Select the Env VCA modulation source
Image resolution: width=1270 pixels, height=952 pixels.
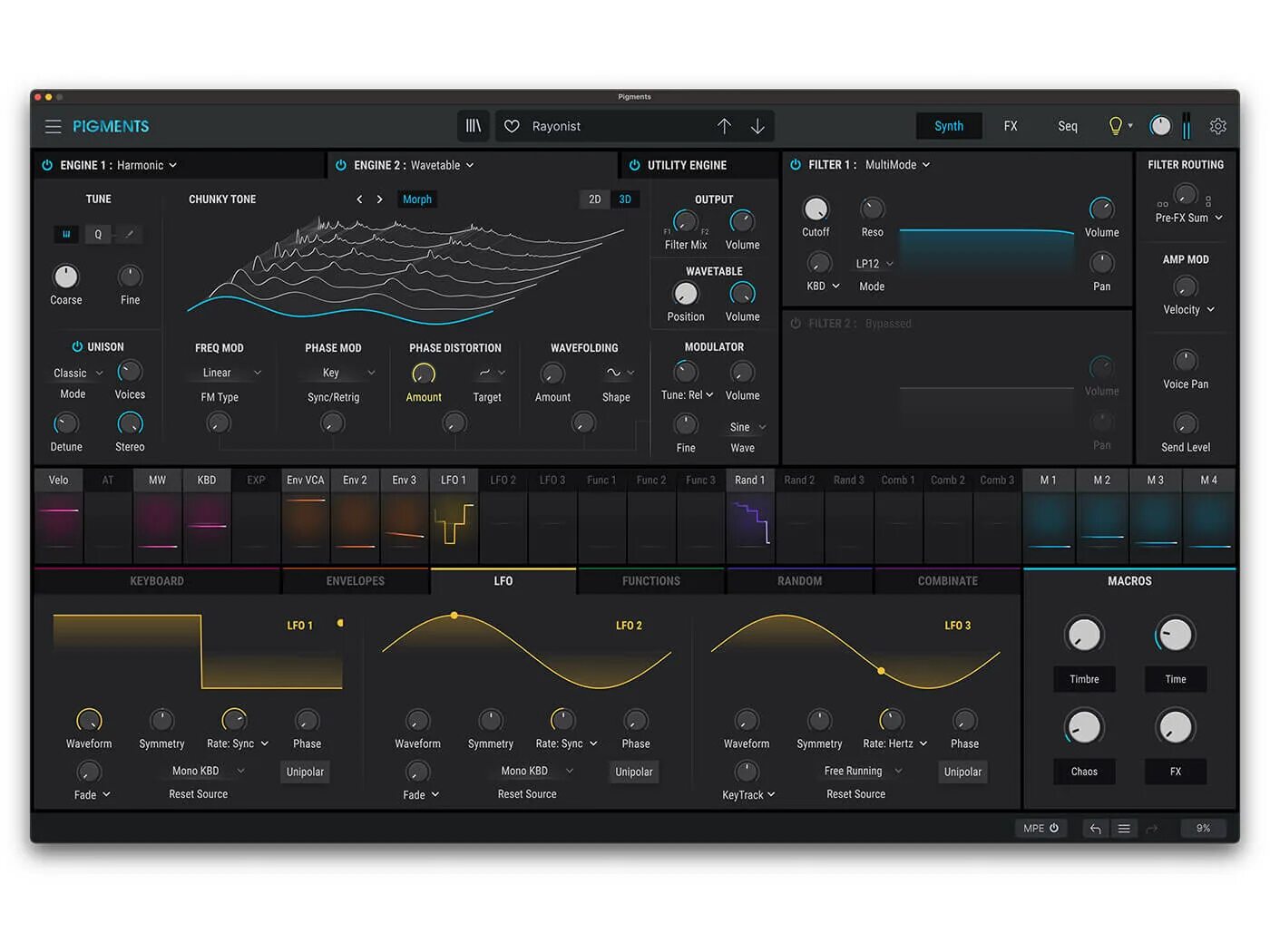tap(305, 516)
